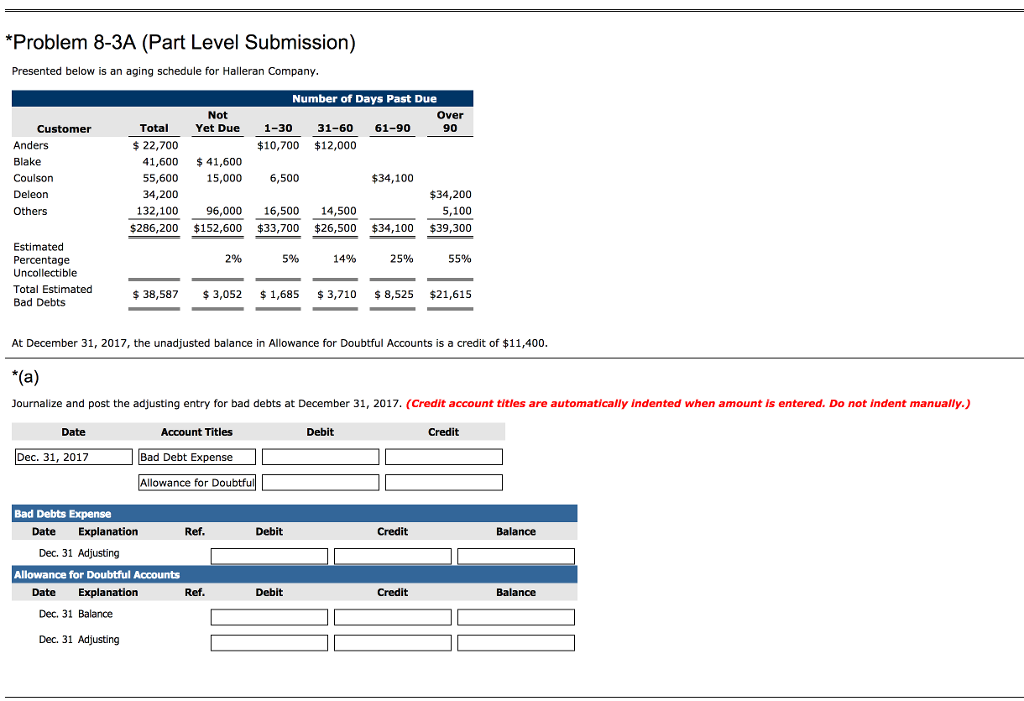Click the Credit field for Allowance for Doubtful entry

tap(443, 482)
